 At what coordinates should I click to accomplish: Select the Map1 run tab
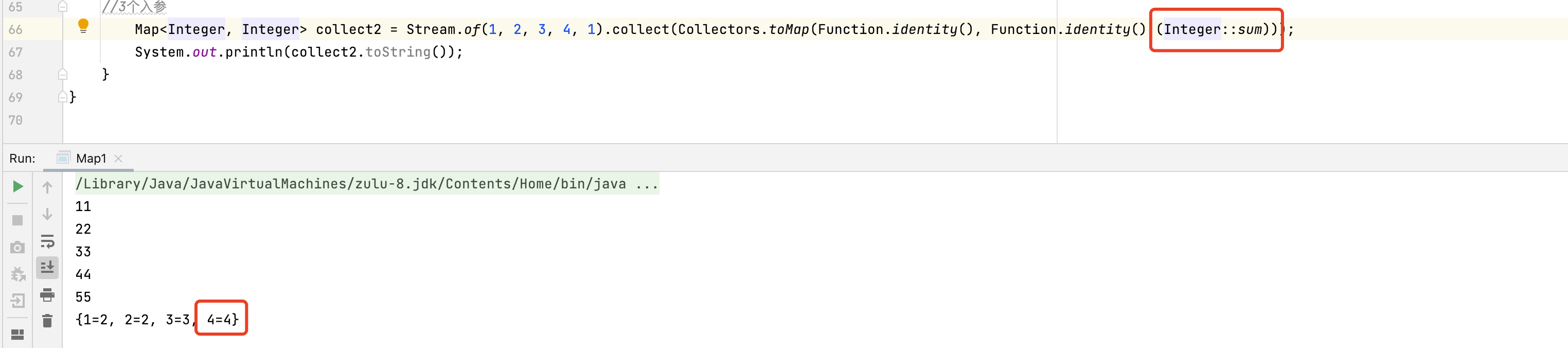click(x=91, y=159)
